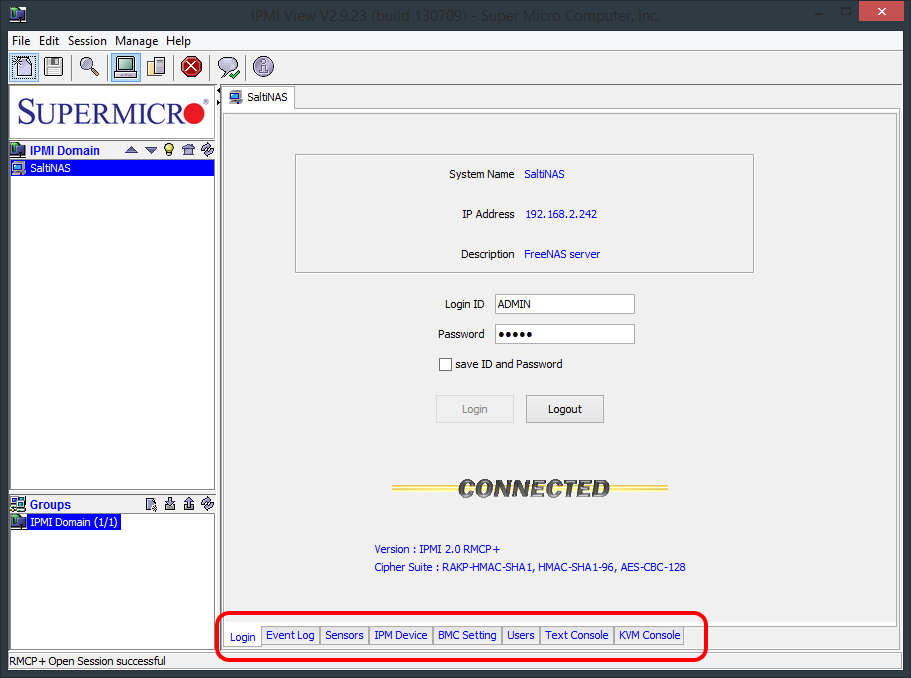This screenshot has height=678, width=911.
Task: Switch to the KVM Console tab
Action: click(x=650, y=635)
